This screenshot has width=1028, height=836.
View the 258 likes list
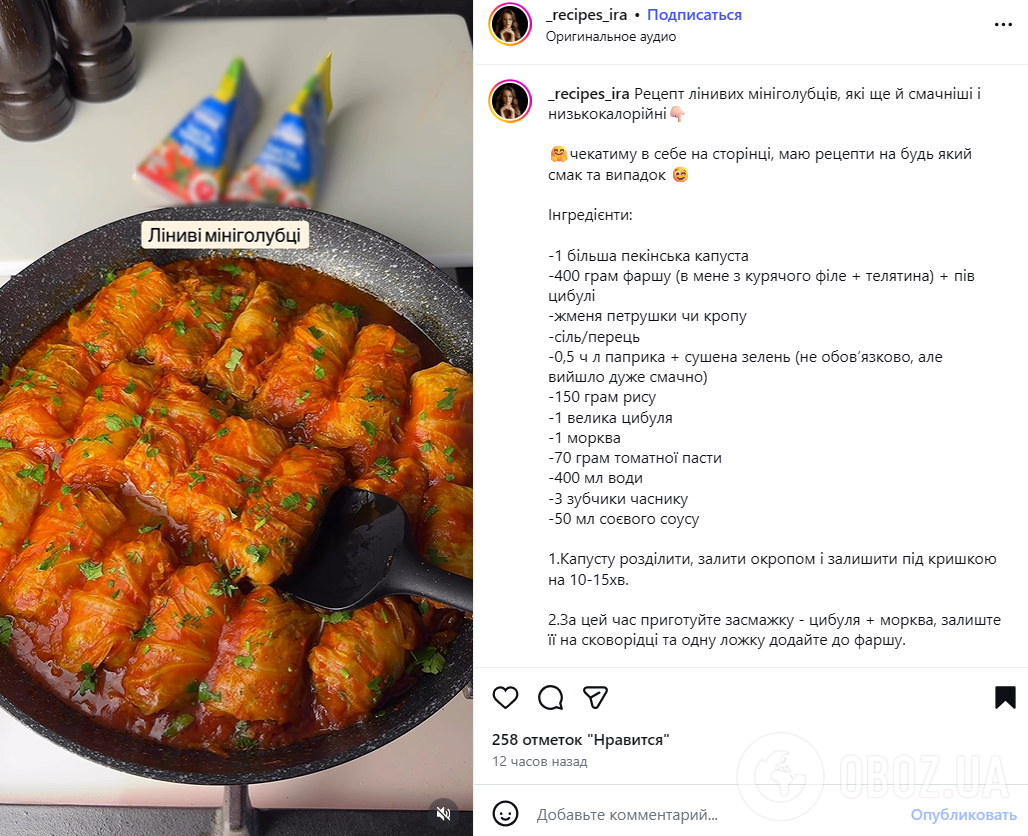pos(580,740)
